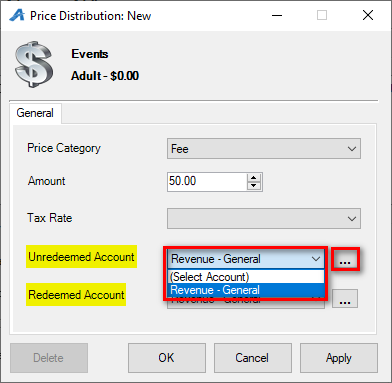The width and height of the screenshot is (392, 383).
Task: Close the Price Distribution dialog
Action: point(368,15)
